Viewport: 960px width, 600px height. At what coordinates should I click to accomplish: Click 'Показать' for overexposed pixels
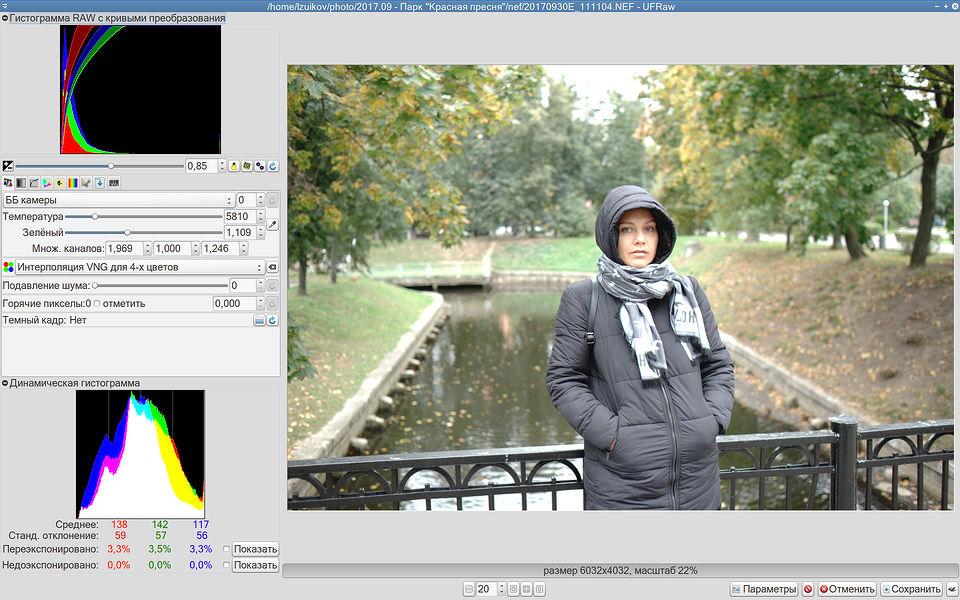tap(255, 549)
